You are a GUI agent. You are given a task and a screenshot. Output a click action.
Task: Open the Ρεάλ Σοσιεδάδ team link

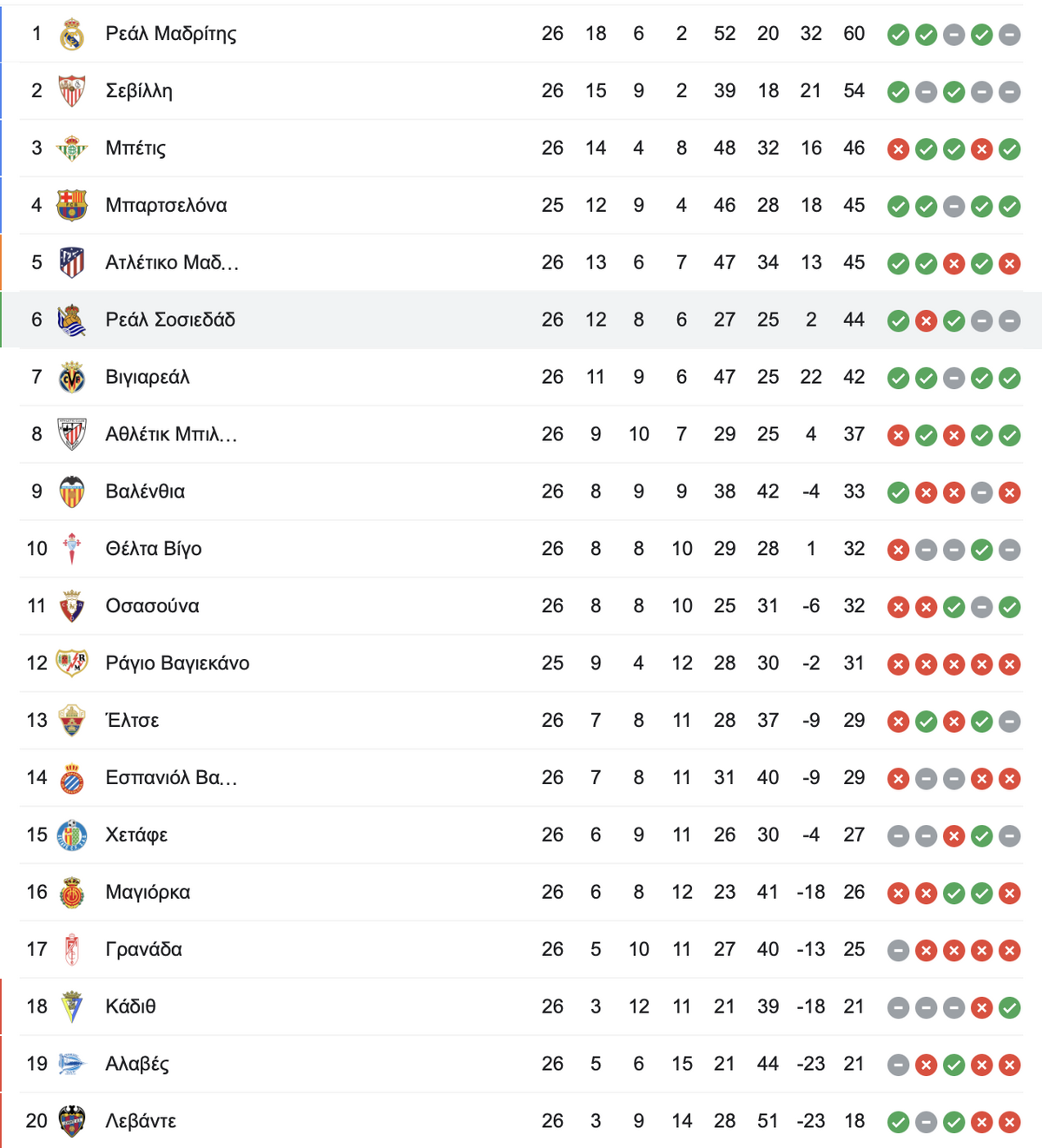click(170, 320)
